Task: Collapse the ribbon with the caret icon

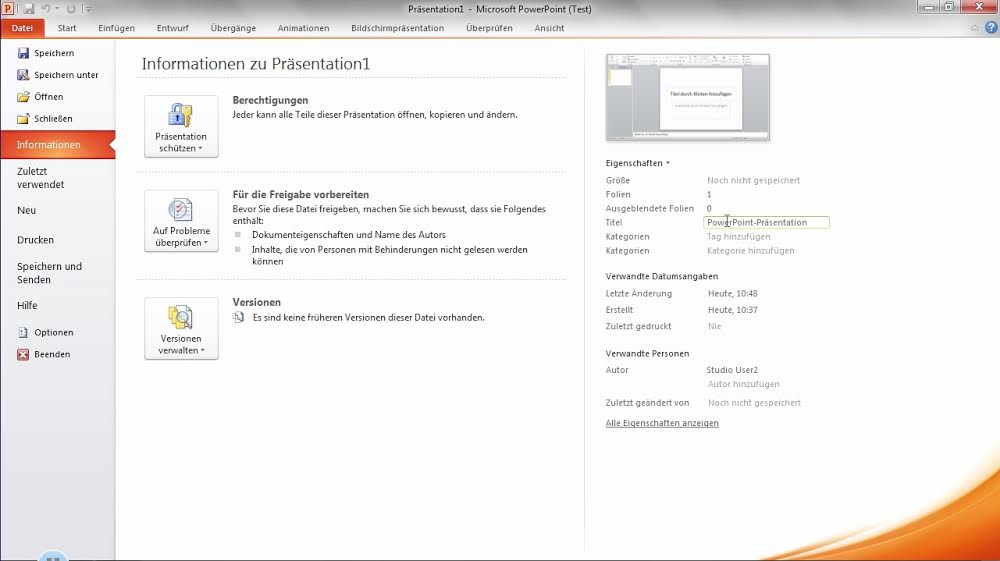Action: tap(974, 28)
